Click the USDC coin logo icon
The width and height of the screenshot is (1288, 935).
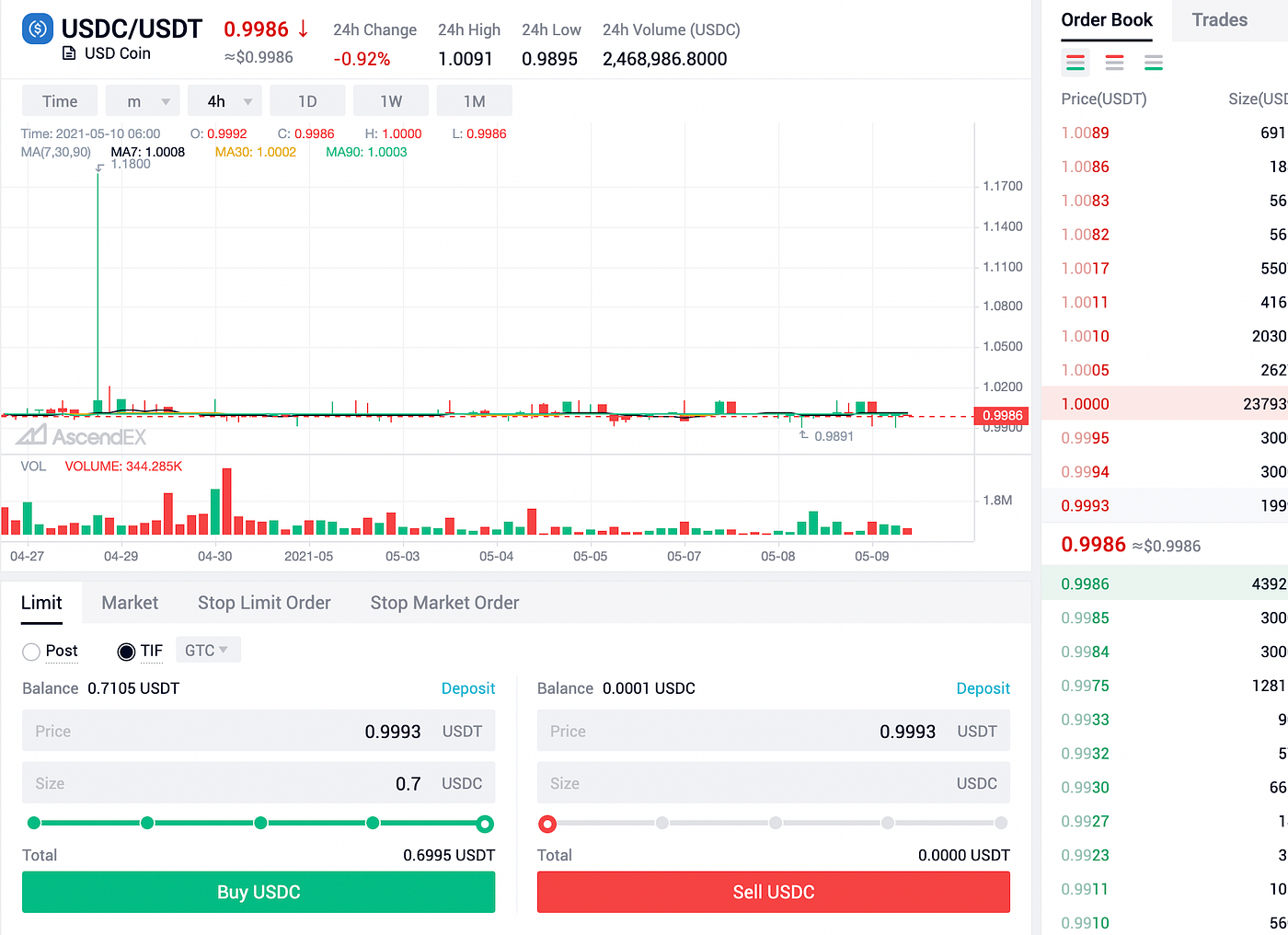pyautogui.click(x=38, y=29)
